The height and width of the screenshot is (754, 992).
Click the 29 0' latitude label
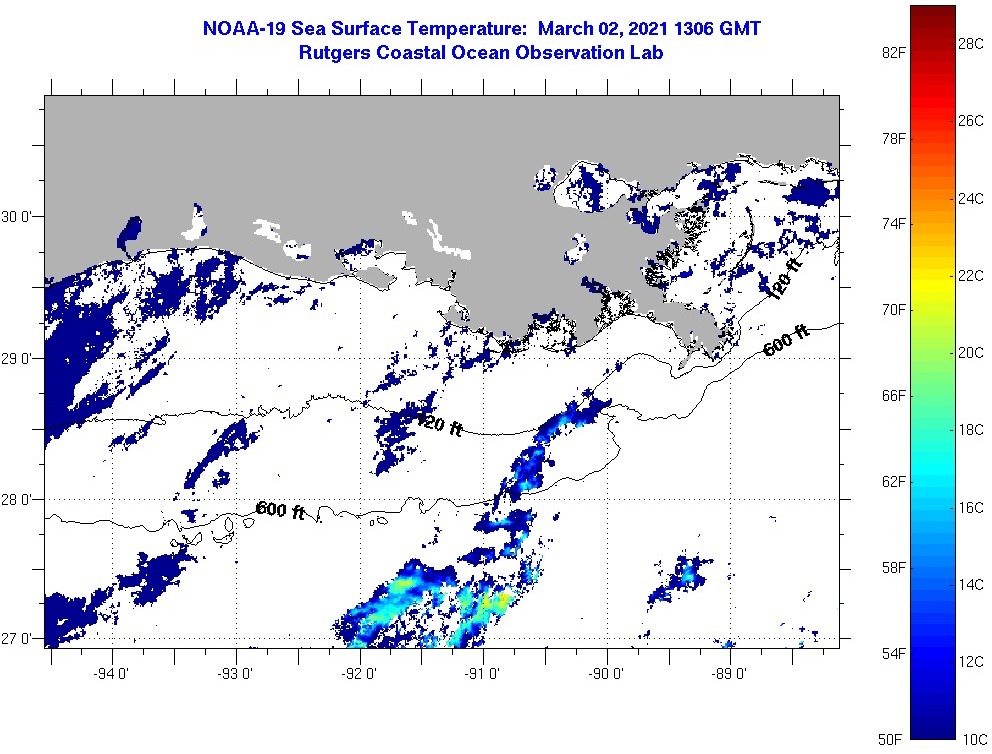pyautogui.click(x=15, y=359)
